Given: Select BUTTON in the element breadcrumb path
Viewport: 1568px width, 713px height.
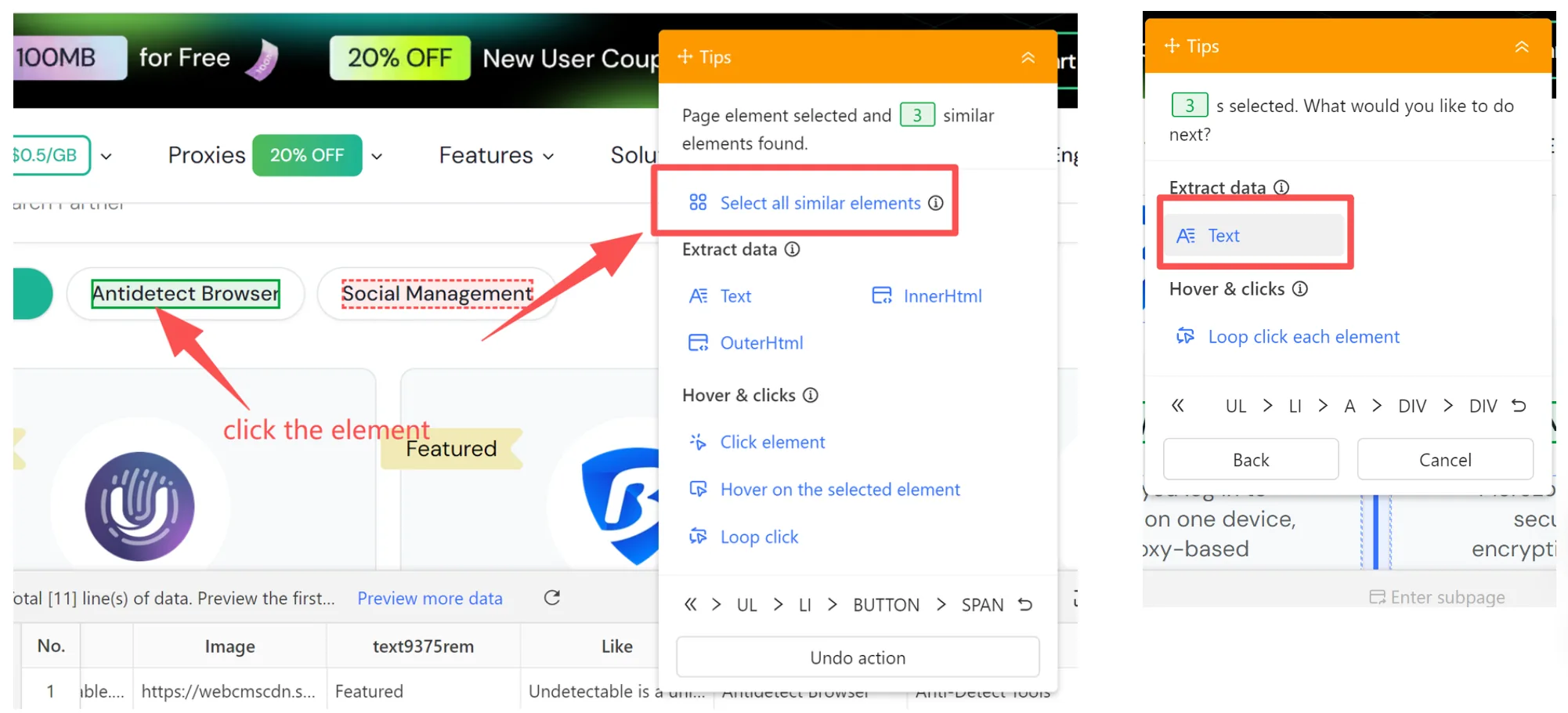Looking at the screenshot, I should (x=886, y=604).
